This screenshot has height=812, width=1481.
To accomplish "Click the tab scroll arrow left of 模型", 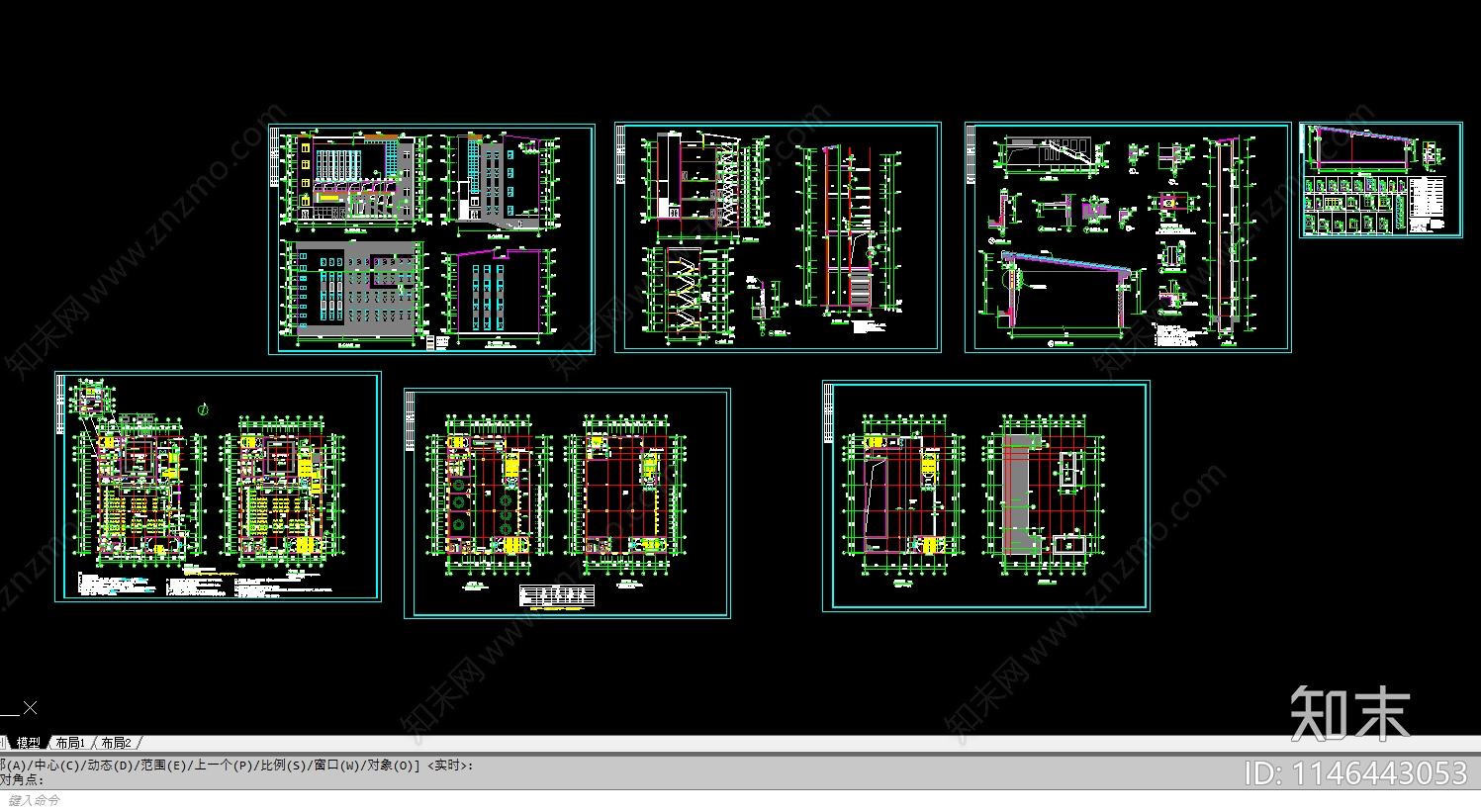I will (3, 743).
